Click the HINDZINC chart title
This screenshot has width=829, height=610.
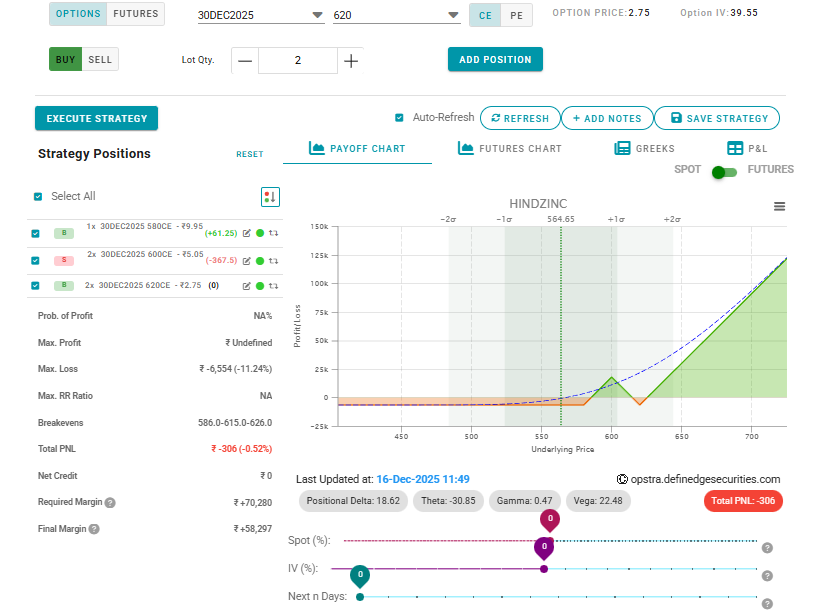(x=538, y=204)
